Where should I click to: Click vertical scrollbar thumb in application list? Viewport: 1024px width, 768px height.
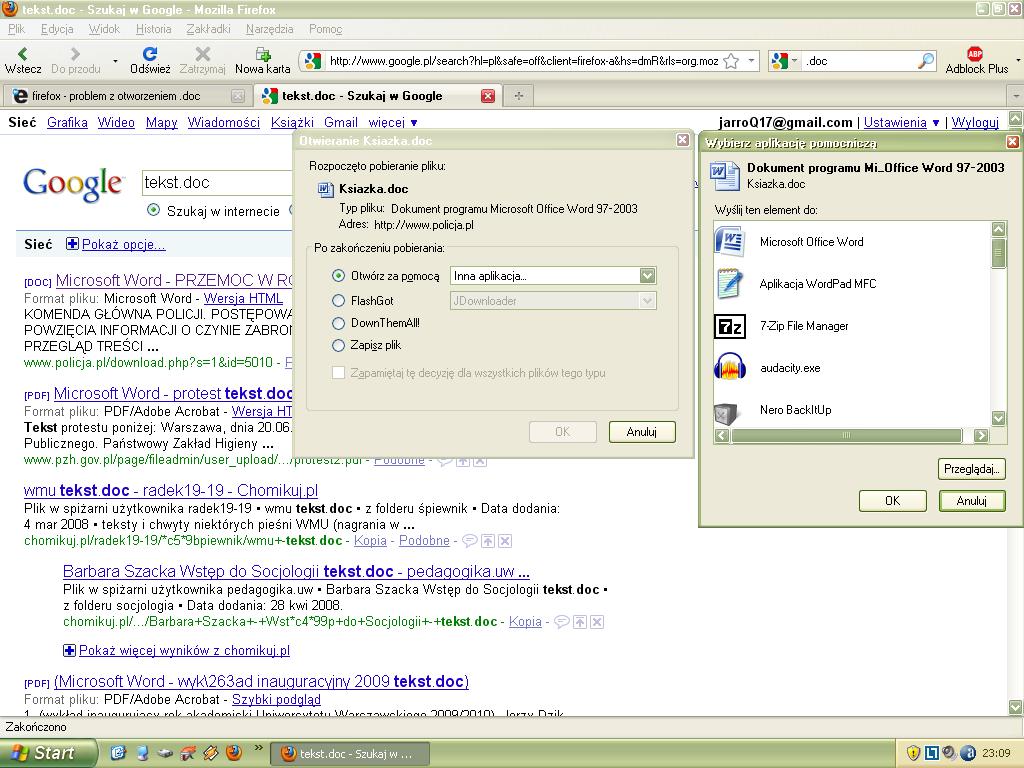(999, 253)
